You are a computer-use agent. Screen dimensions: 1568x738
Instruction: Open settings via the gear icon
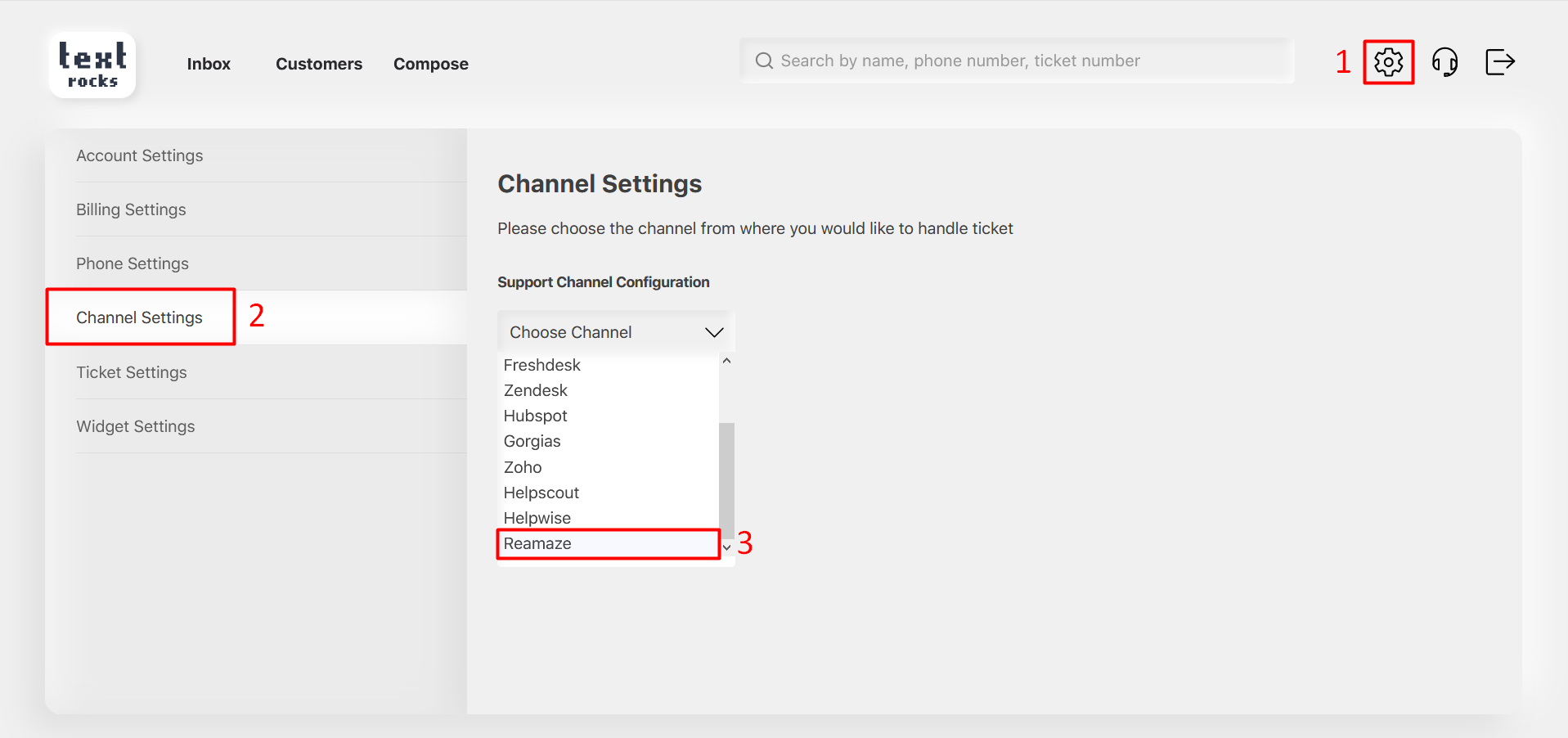click(1388, 62)
